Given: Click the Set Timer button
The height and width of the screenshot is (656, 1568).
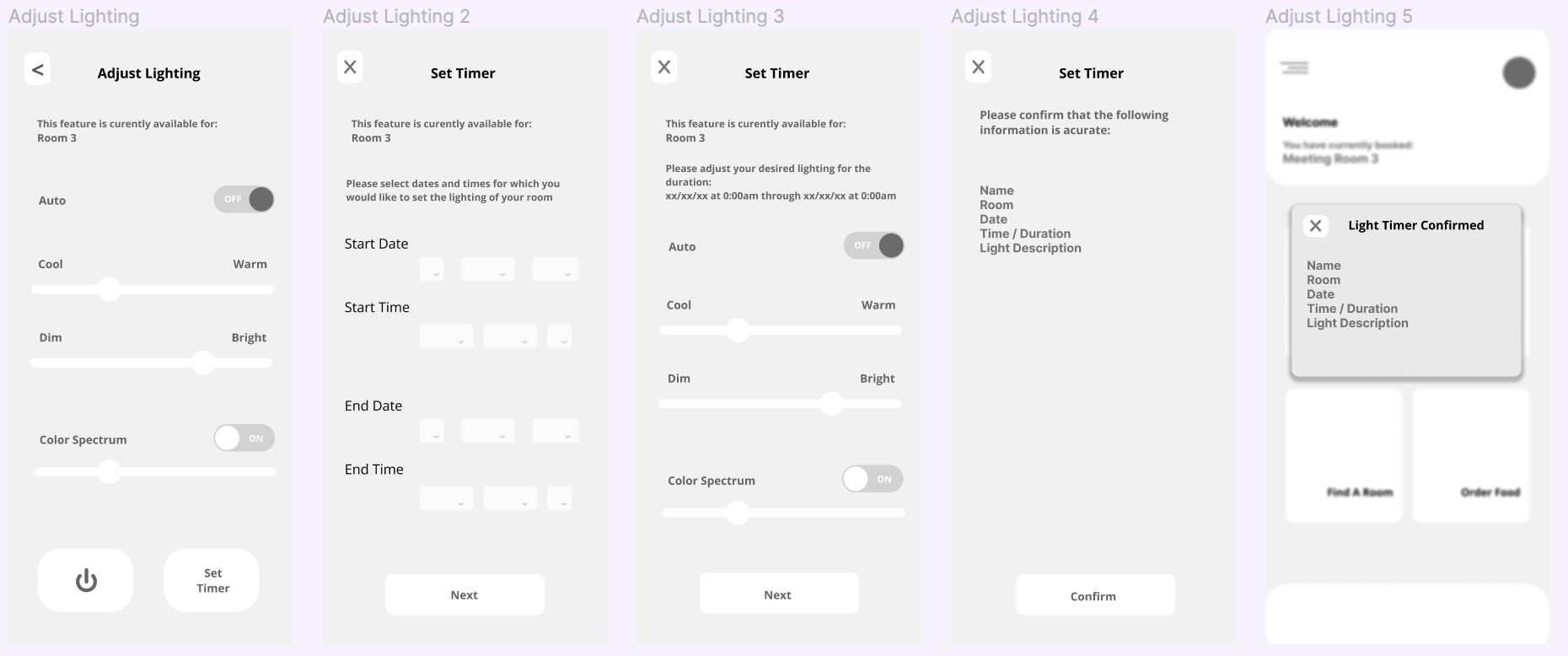Looking at the screenshot, I should coord(212,580).
